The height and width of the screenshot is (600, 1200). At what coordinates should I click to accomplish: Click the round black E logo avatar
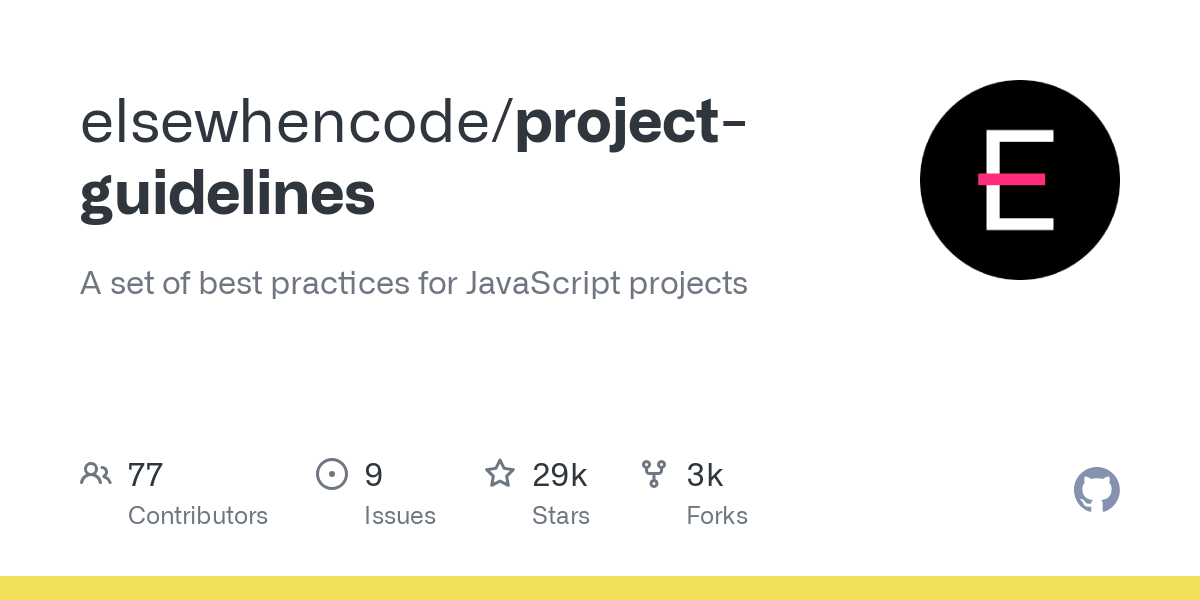tap(1020, 180)
